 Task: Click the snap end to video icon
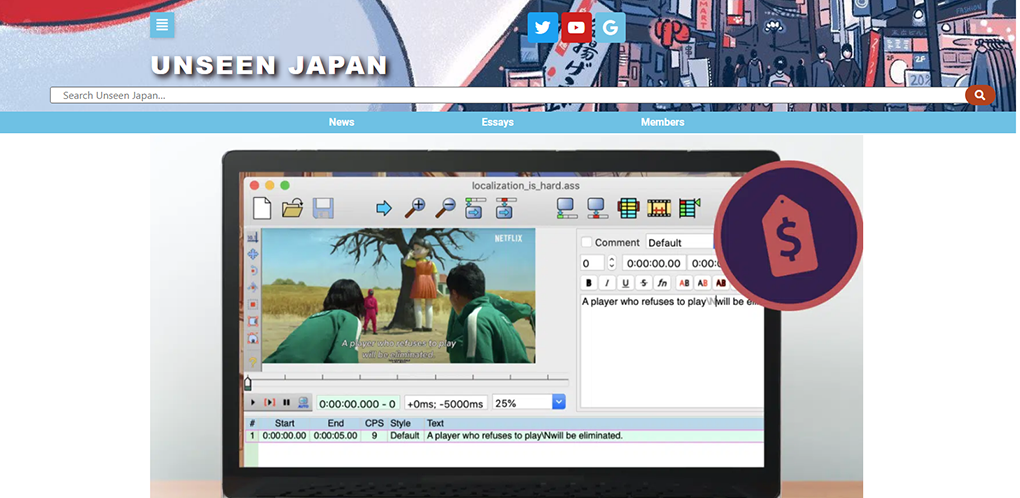click(x=597, y=208)
